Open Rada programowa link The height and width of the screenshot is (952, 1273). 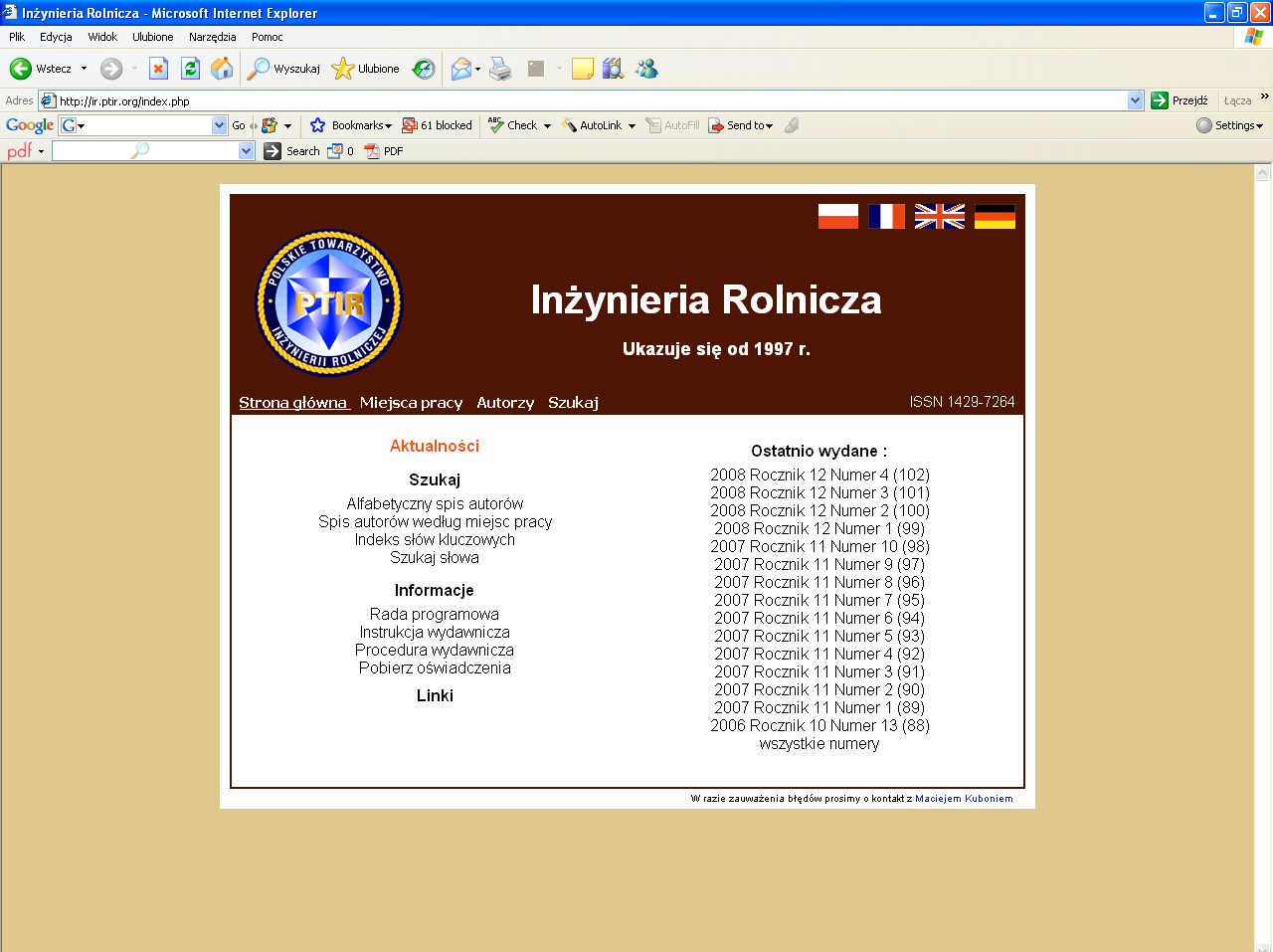coord(435,614)
